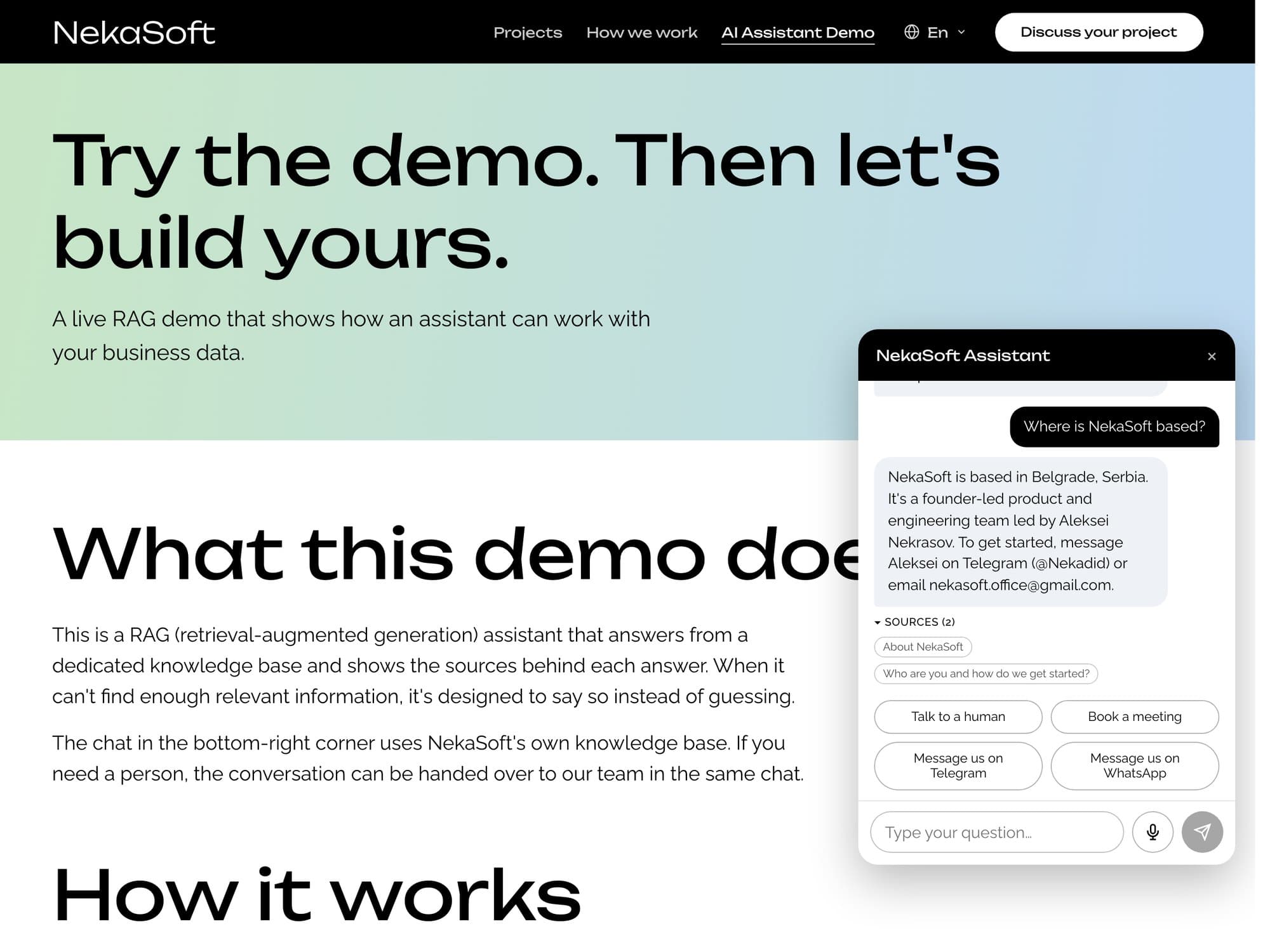Collapse the SOURCES (2) section
The width and height of the screenshot is (1270, 952).
click(914, 622)
